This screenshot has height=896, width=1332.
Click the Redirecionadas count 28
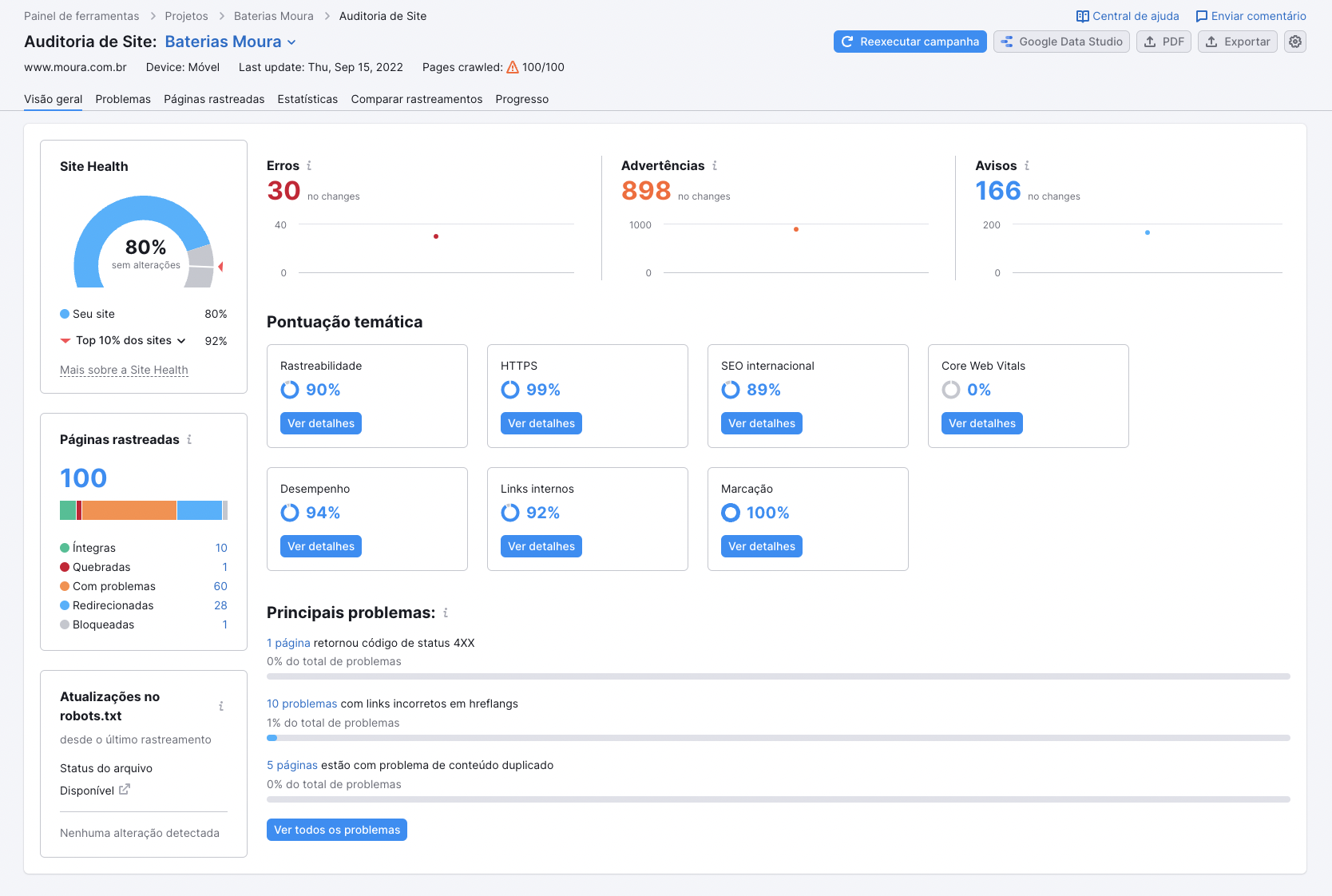[x=220, y=605]
